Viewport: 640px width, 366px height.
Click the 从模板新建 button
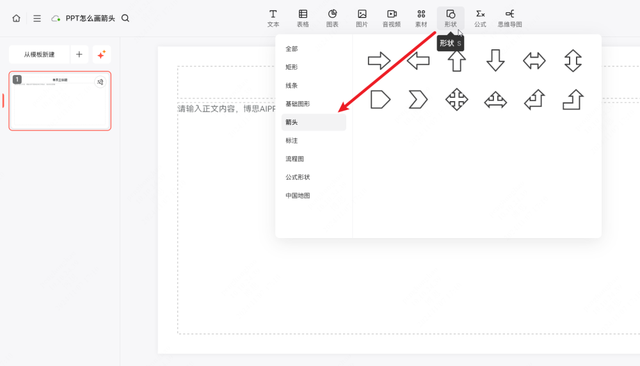(39, 54)
